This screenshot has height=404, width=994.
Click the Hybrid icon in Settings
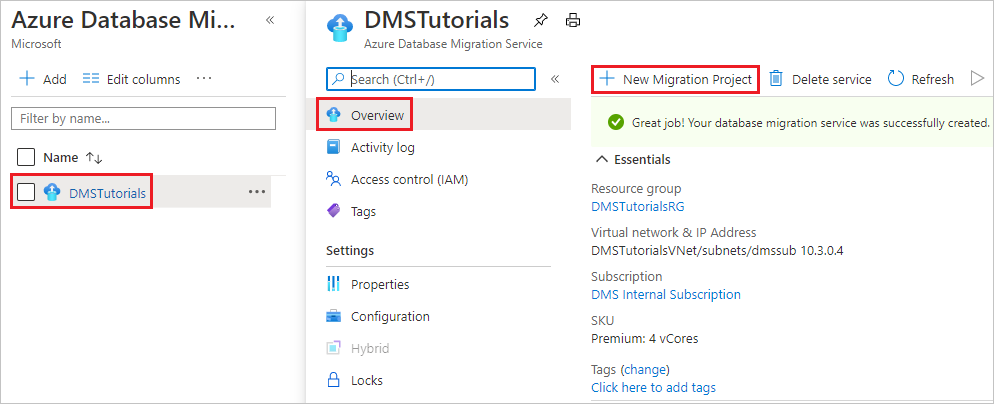pyautogui.click(x=333, y=348)
